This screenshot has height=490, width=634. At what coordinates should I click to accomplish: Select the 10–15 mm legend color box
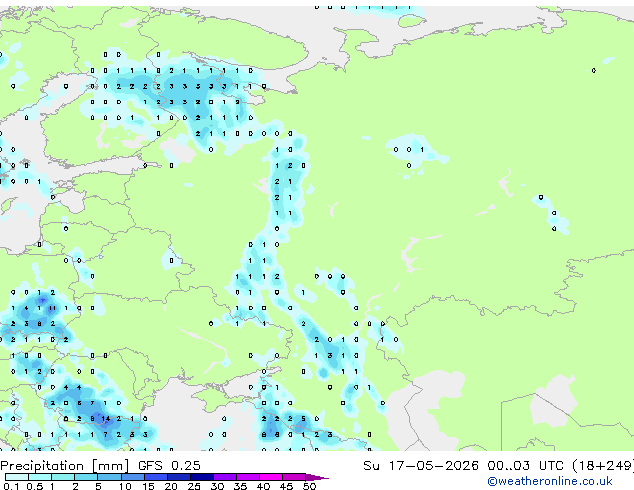(132, 477)
